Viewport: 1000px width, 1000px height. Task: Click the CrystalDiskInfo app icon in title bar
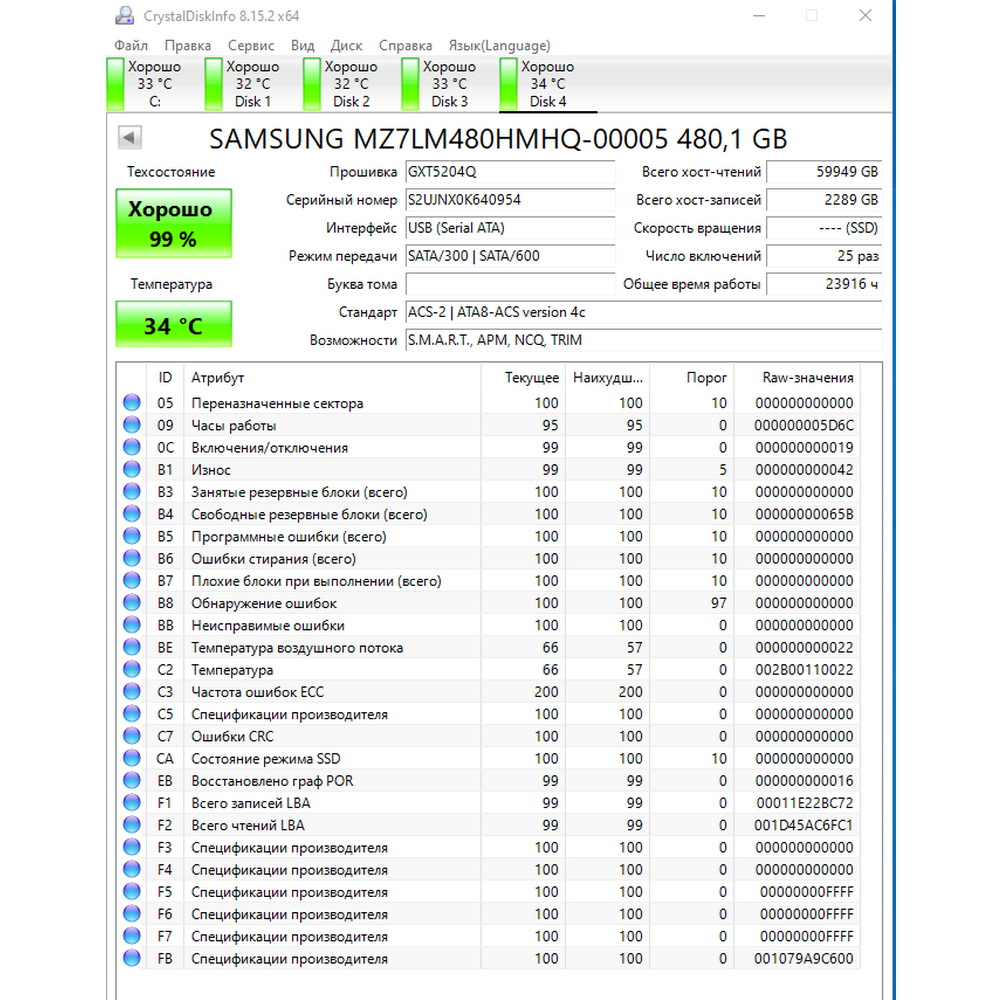(x=124, y=15)
